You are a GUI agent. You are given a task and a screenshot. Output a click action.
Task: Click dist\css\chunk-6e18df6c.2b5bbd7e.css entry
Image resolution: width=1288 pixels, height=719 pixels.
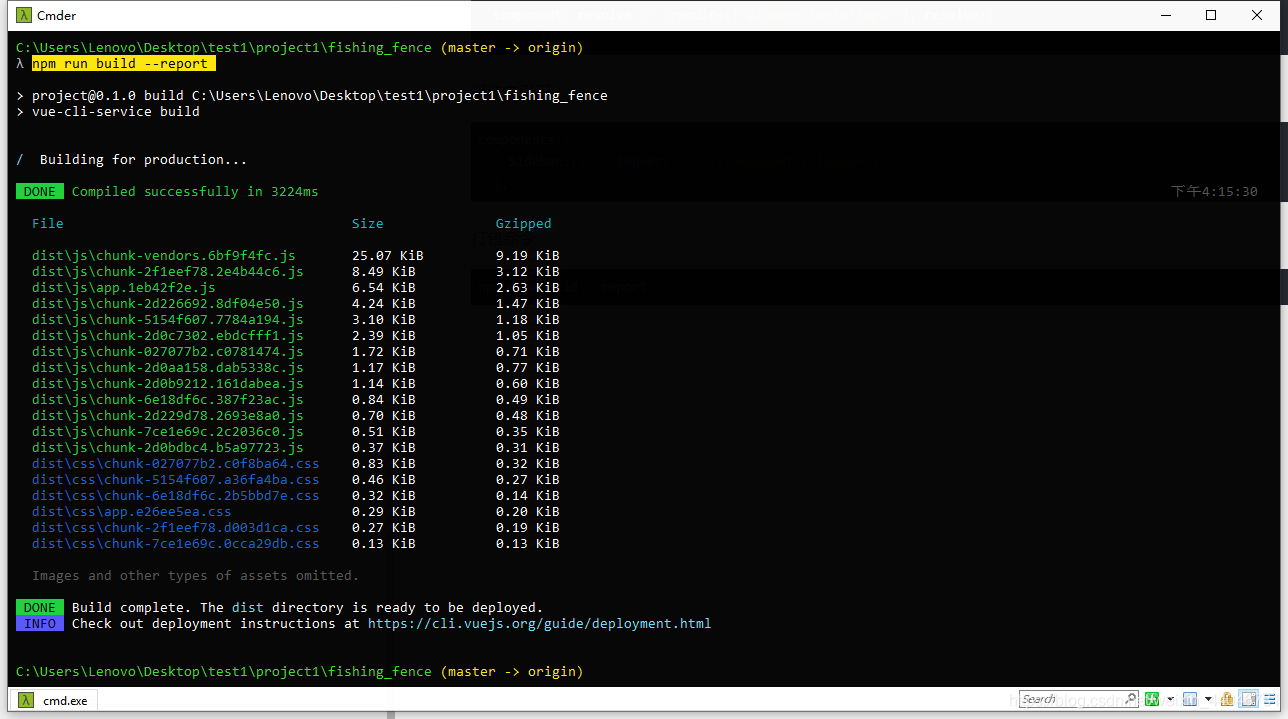click(176, 496)
